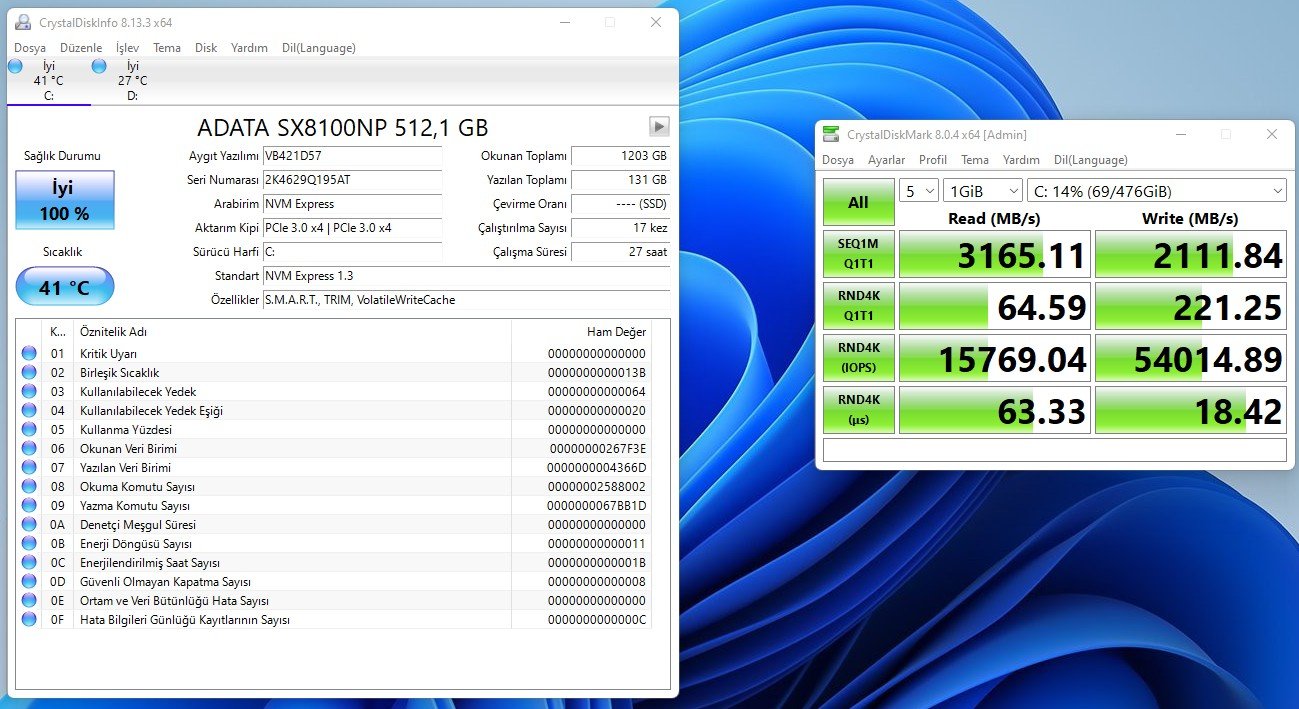The image size is (1299, 709).
Task: Select the D: drive tab showing 27 °C
Action: 132,81
